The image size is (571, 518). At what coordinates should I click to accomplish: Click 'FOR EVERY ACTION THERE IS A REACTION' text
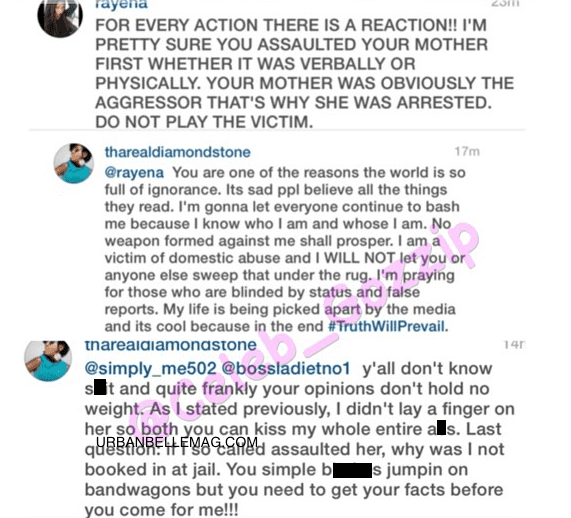coord(269,25)
